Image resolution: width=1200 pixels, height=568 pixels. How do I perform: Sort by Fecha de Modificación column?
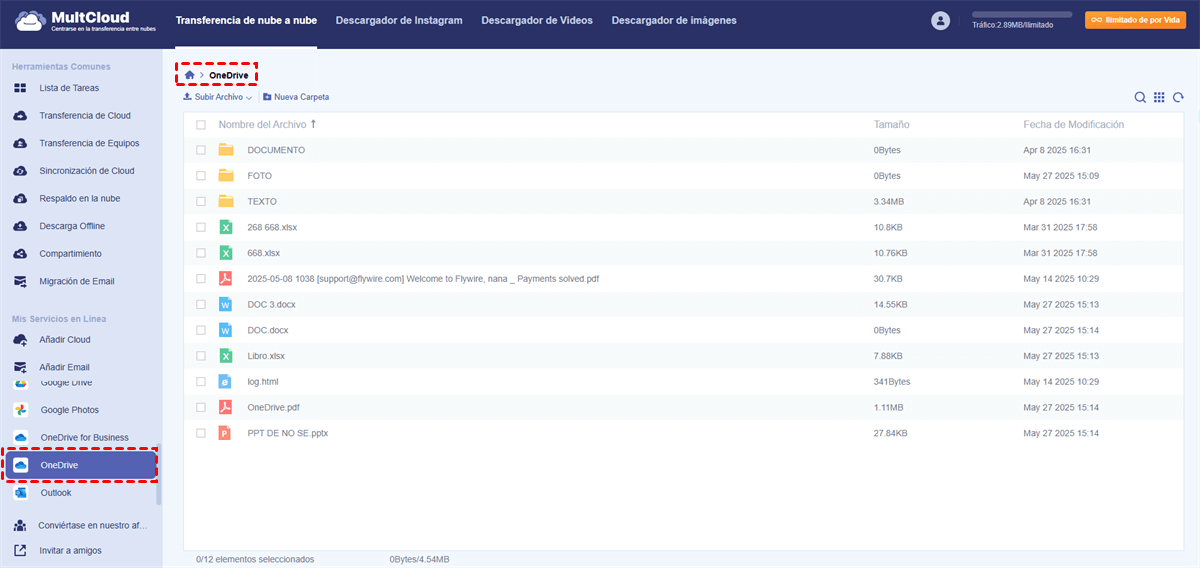1073,125
